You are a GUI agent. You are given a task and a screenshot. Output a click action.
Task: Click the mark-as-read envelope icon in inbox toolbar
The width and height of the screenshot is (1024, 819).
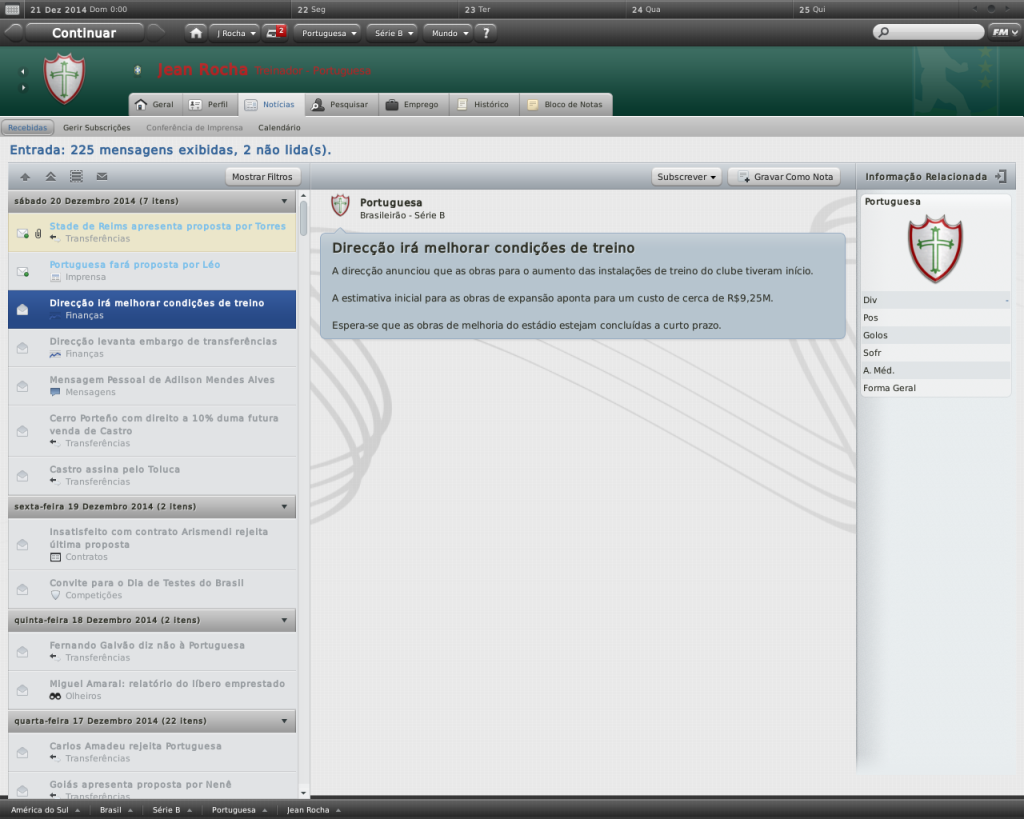pyautogui.click(x=102, y=176)
